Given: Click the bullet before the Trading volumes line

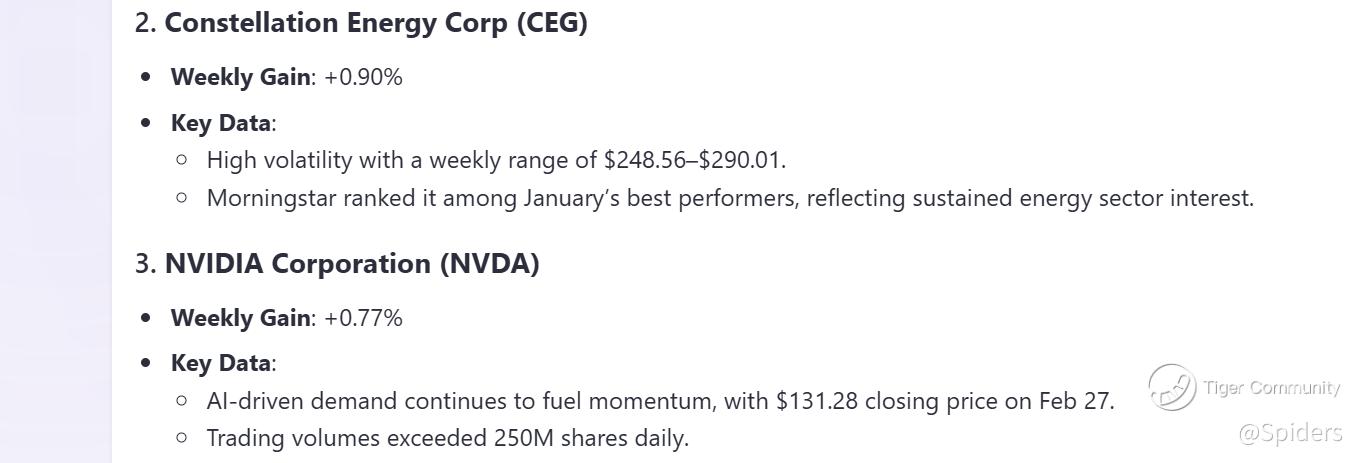Looking at the screenshot, I should tap(181, 437).
